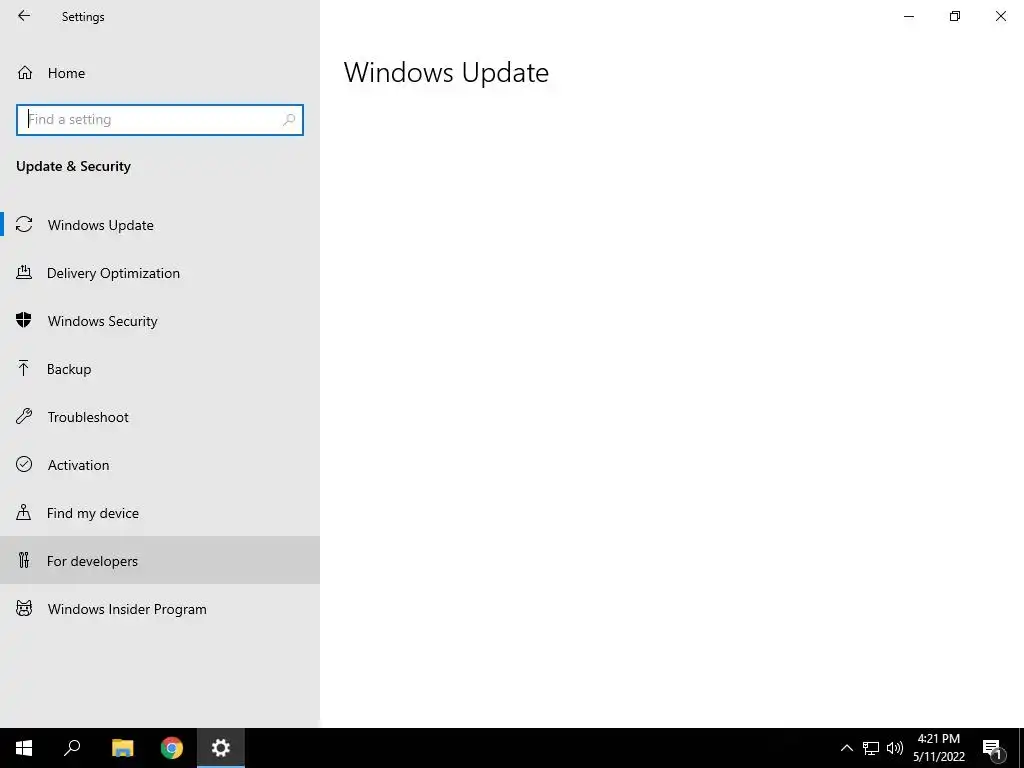Screen dimensions: 1024x768
Task: Focus the Find a setting field
Action: [x=160, y=120]
